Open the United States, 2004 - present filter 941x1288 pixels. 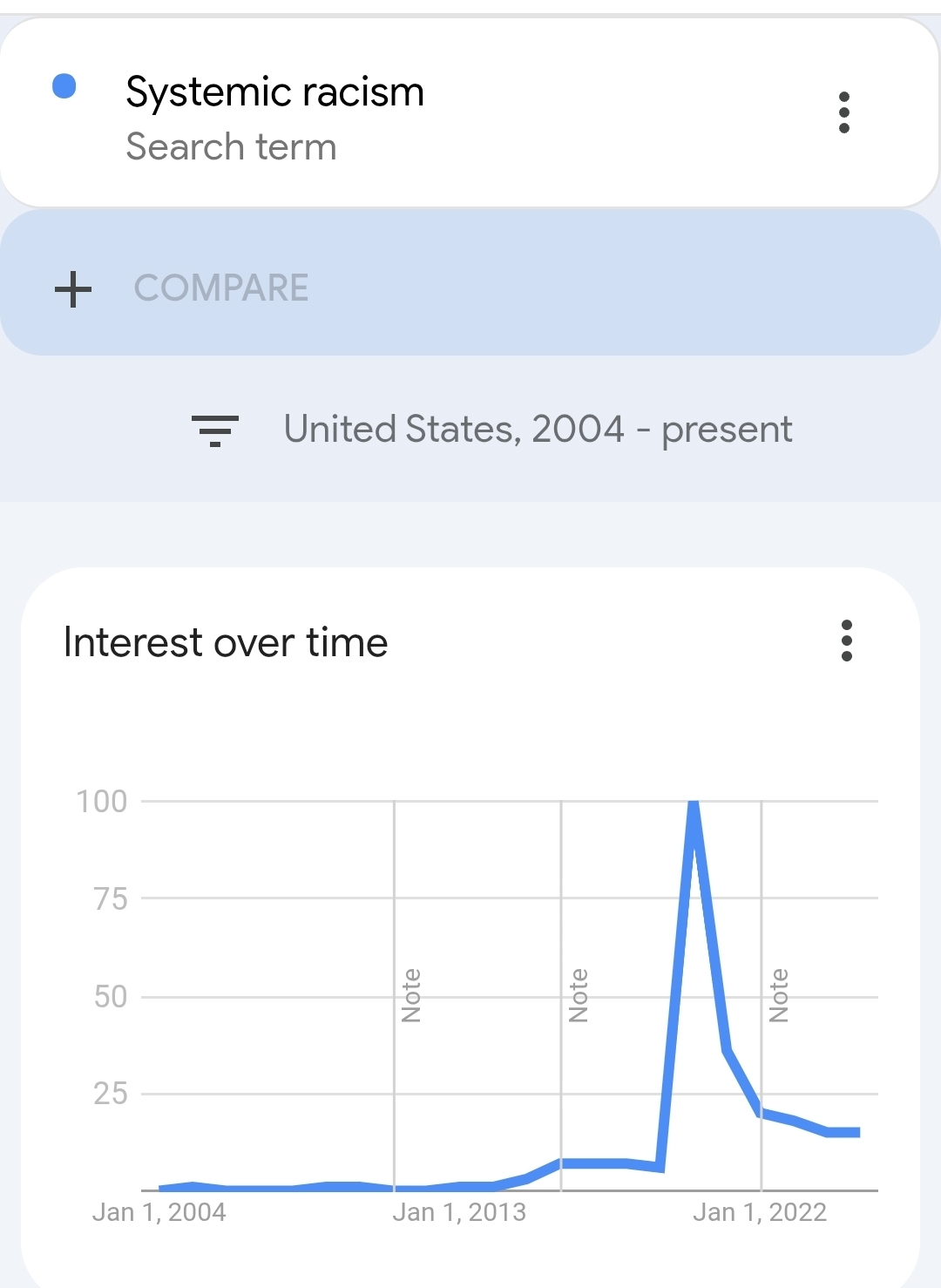[x=538, y=430]
